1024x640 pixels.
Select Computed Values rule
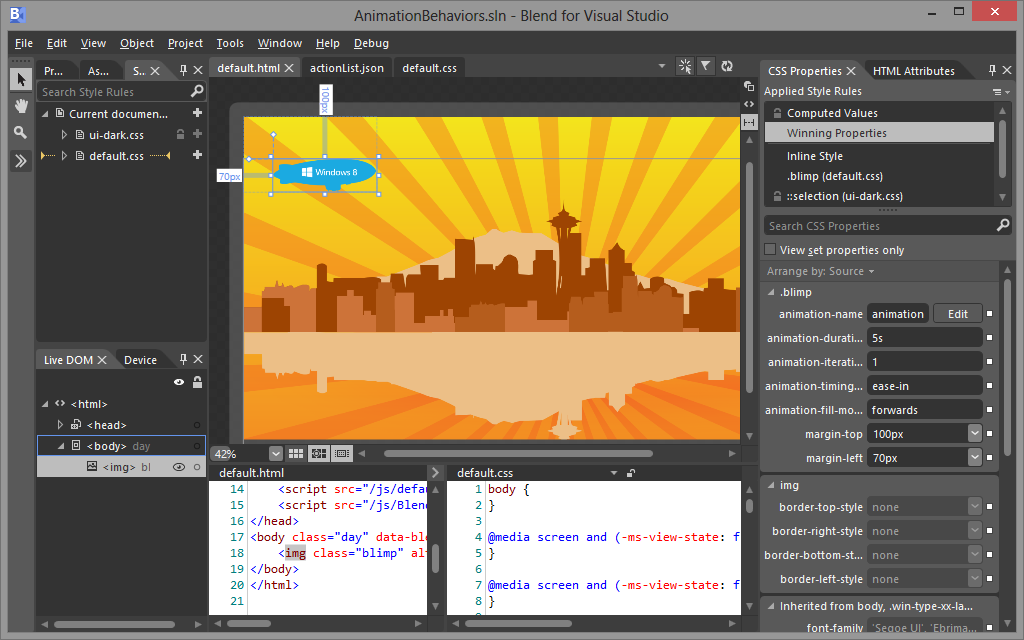click(x=879, y=113)
